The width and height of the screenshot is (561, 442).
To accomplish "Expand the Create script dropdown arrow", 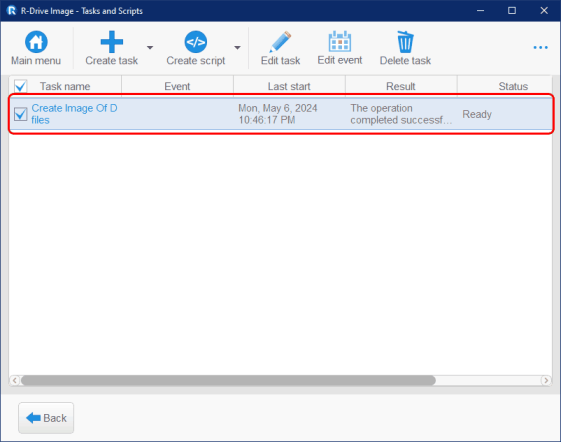I will click(237, 47).
